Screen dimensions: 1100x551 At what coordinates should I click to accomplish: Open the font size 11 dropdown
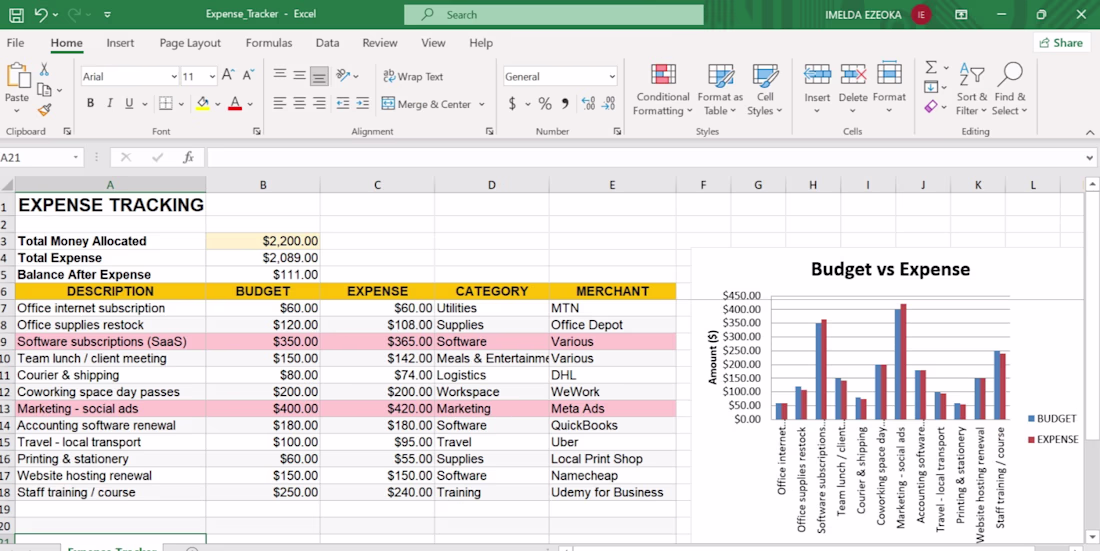point(213,77)
